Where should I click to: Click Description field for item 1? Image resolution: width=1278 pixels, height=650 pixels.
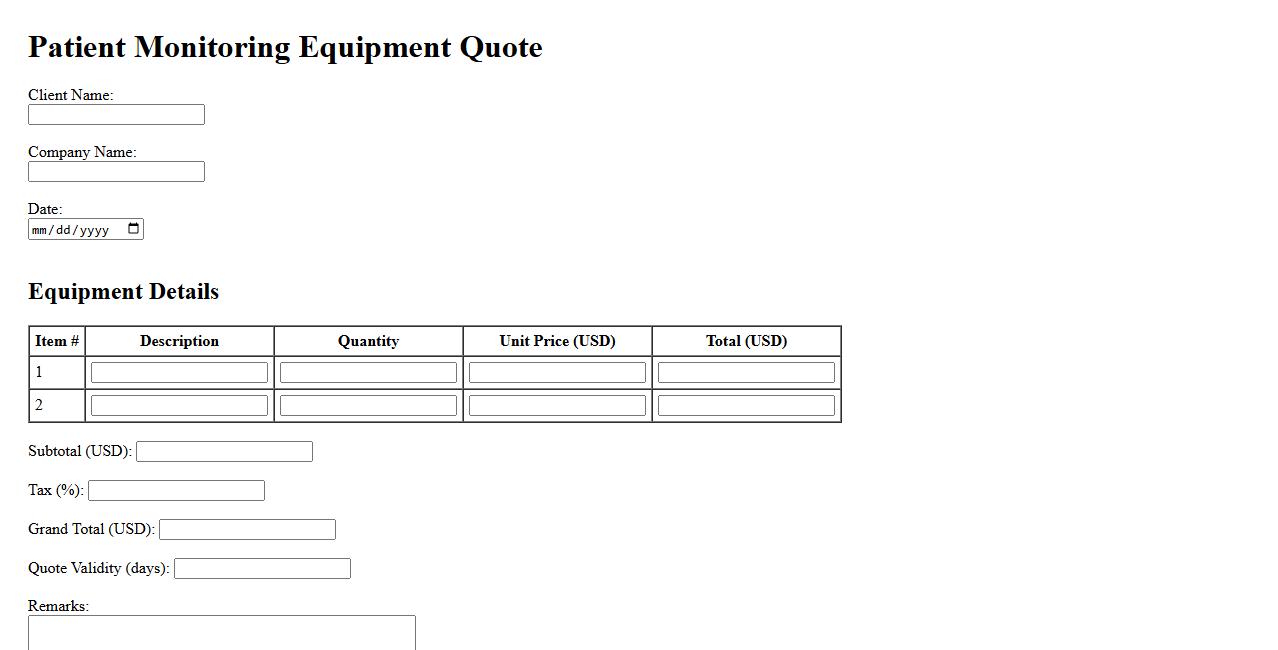tap(179, 373)
